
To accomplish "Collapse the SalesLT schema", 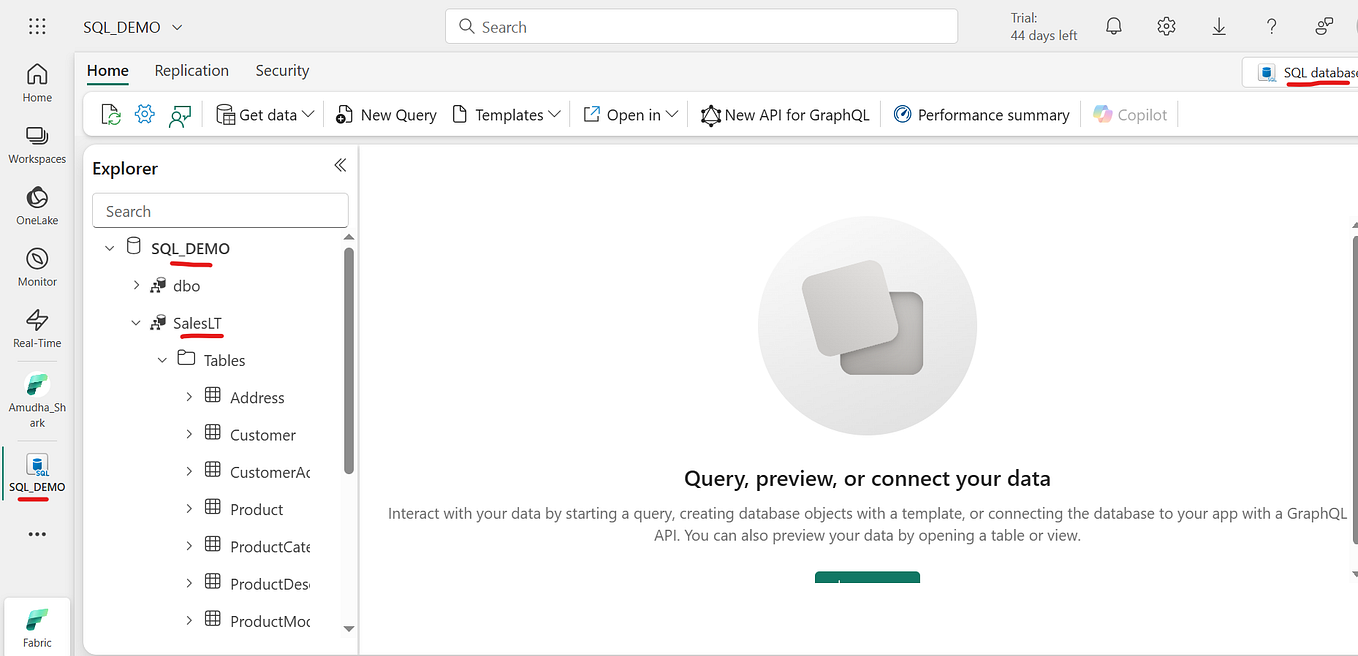I will (136, 322).
